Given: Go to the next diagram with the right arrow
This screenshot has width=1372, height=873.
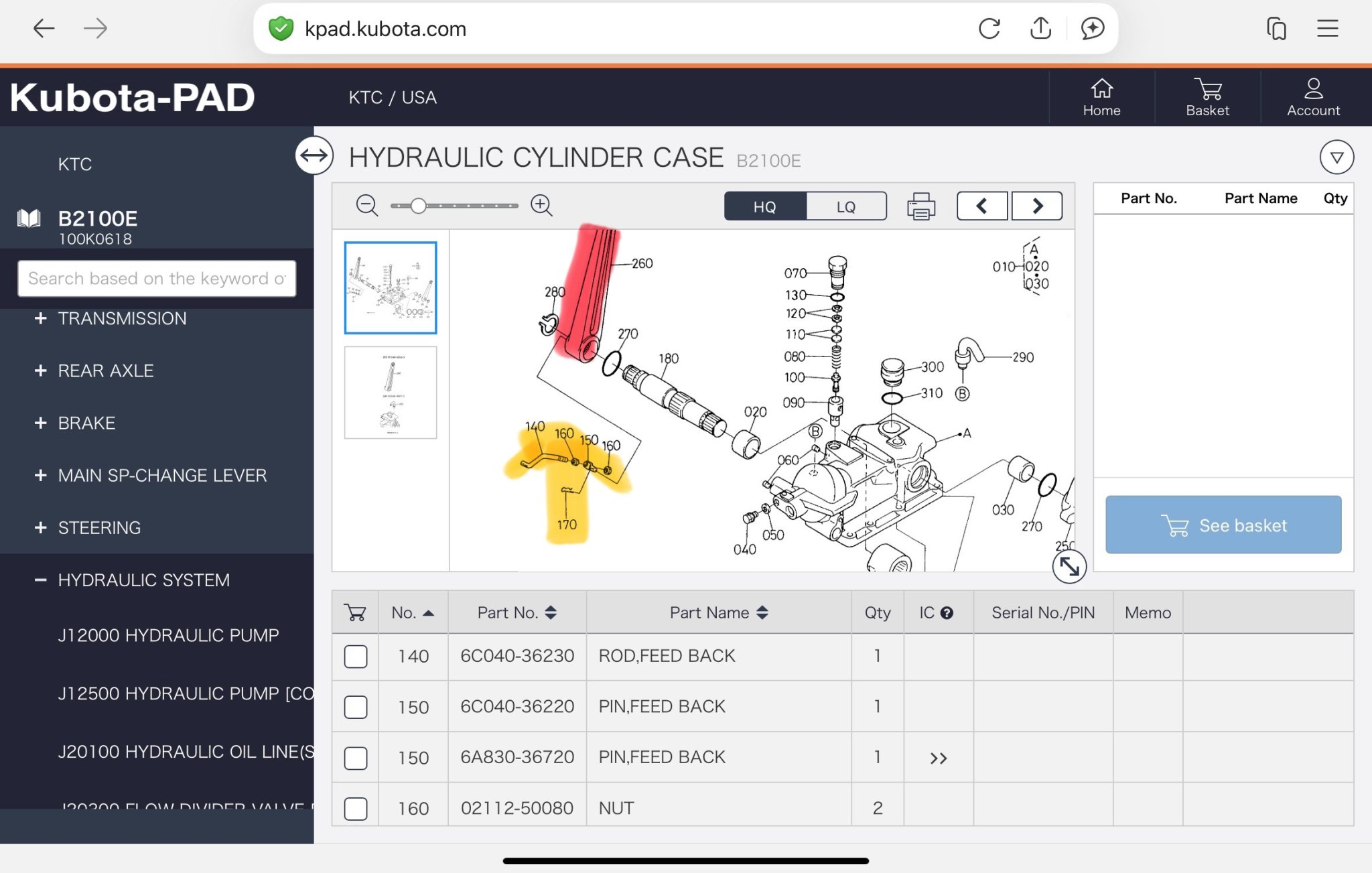Looking at the screenshot, I should [1036, 206].
